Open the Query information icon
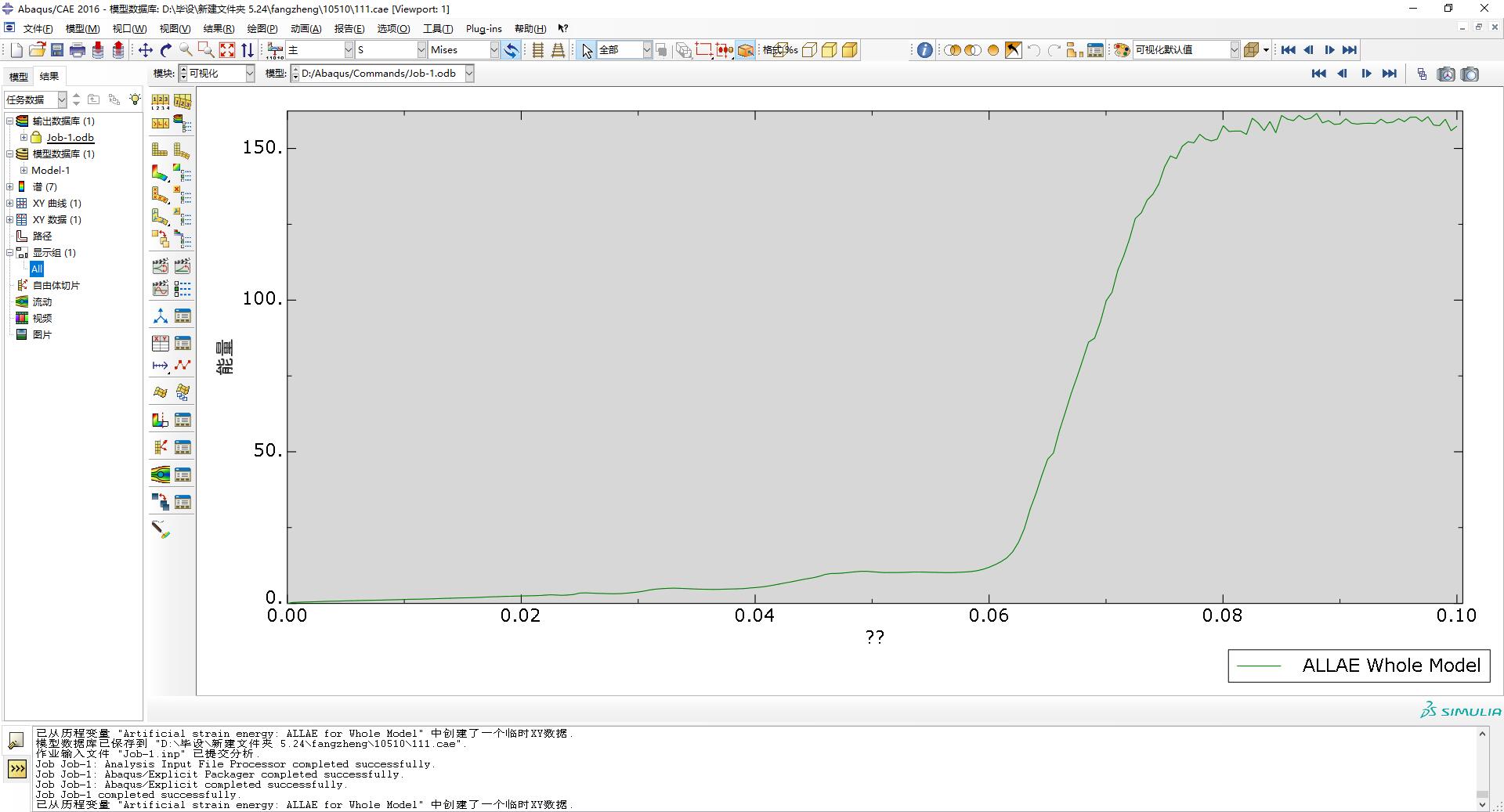 point(924,50)
